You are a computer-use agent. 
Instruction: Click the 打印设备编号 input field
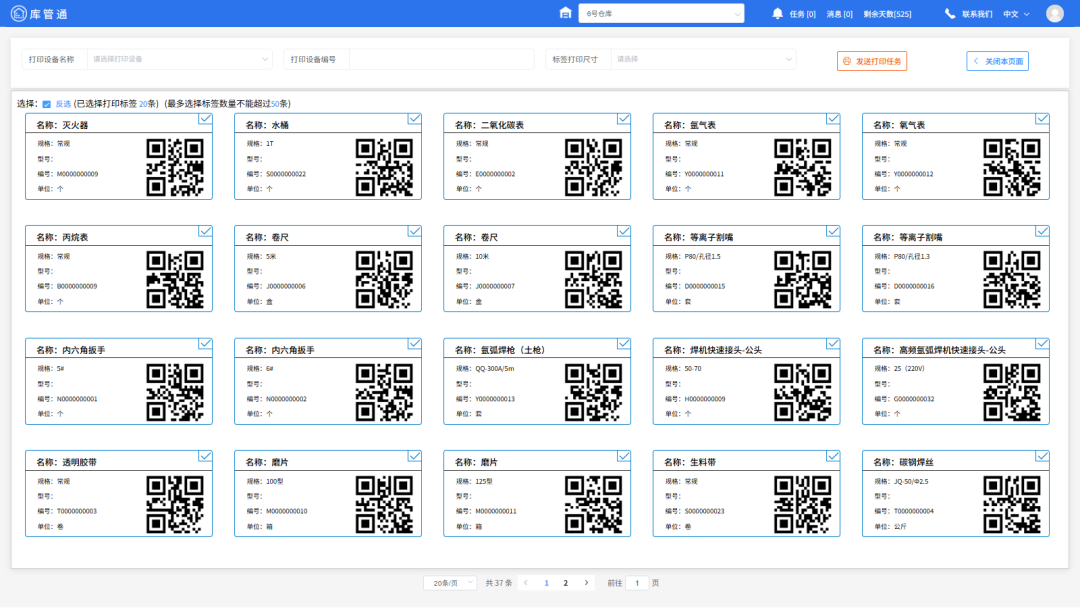442,59
